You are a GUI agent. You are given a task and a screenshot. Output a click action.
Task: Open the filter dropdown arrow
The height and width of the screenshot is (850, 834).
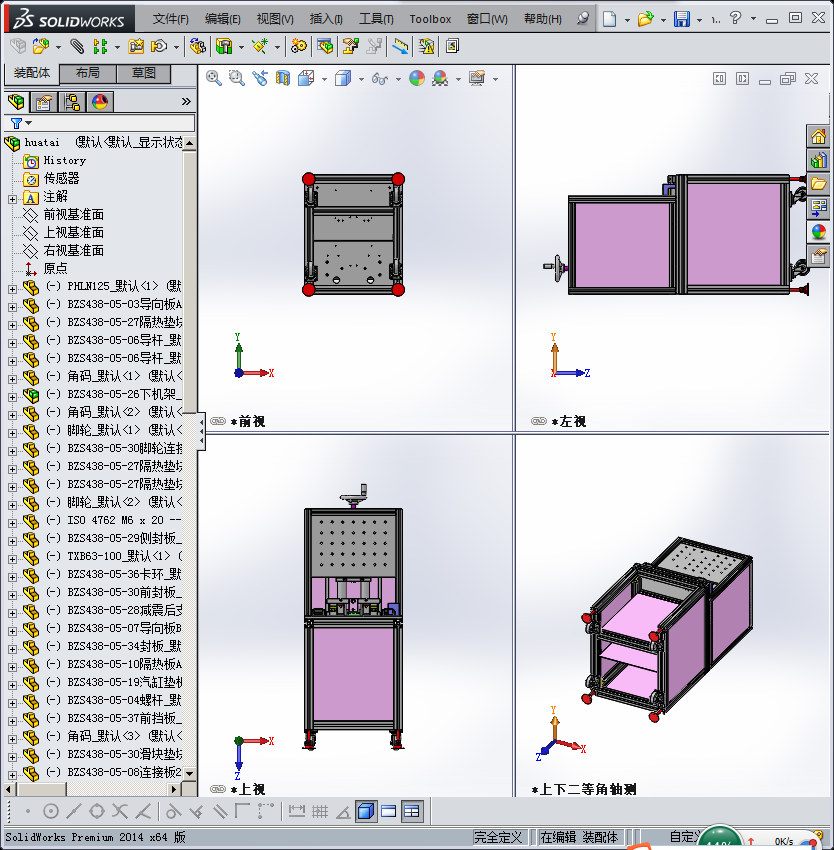[x=29, y=123]
